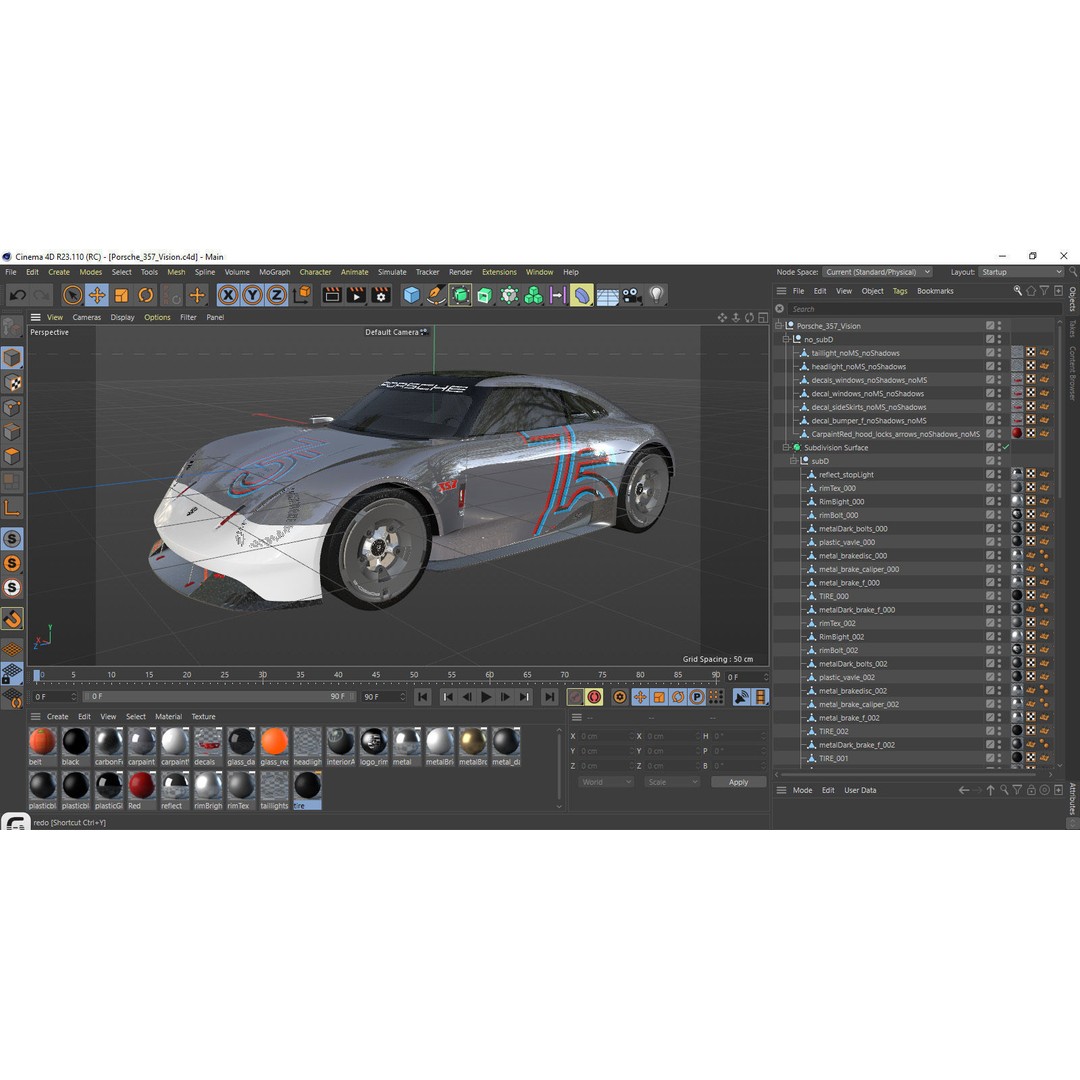Open Object Manager Tags menu

click(x=900, y=291)
